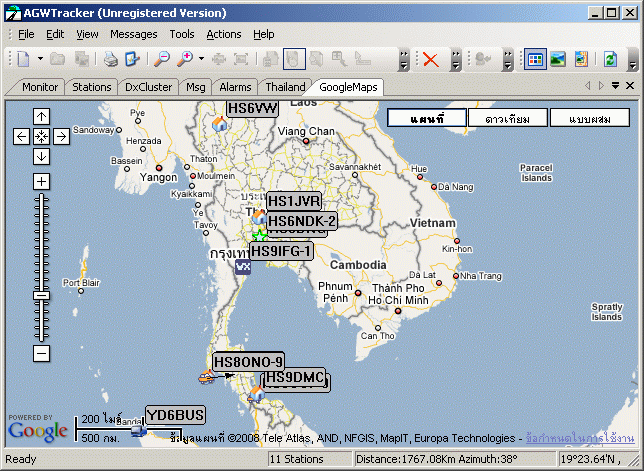The height and width of the screenshot is (471, 644).
Task: Open the zoom in dropdown arrow
Action: (201, 59)
